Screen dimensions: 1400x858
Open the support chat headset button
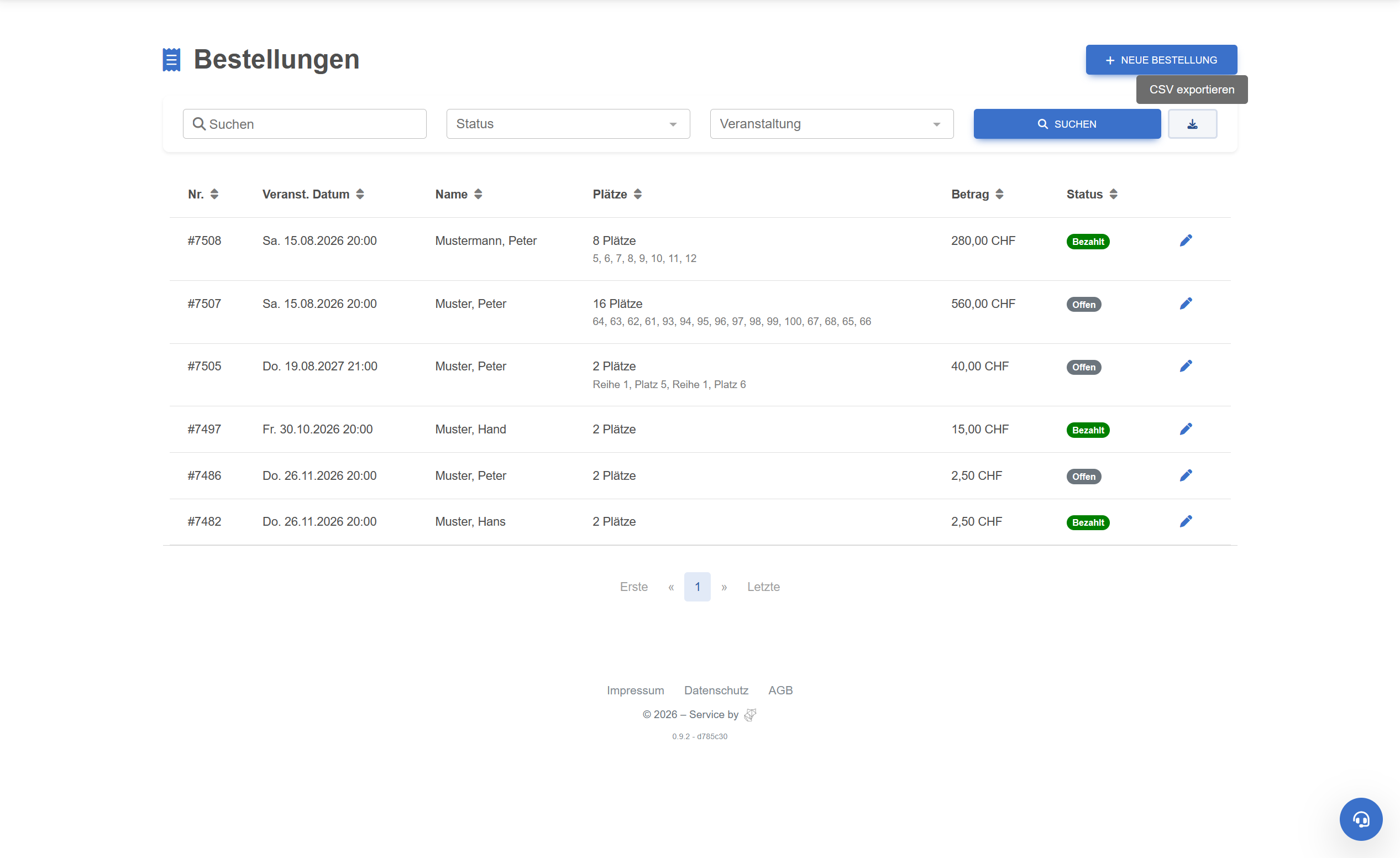click(x=1361, y=819)
